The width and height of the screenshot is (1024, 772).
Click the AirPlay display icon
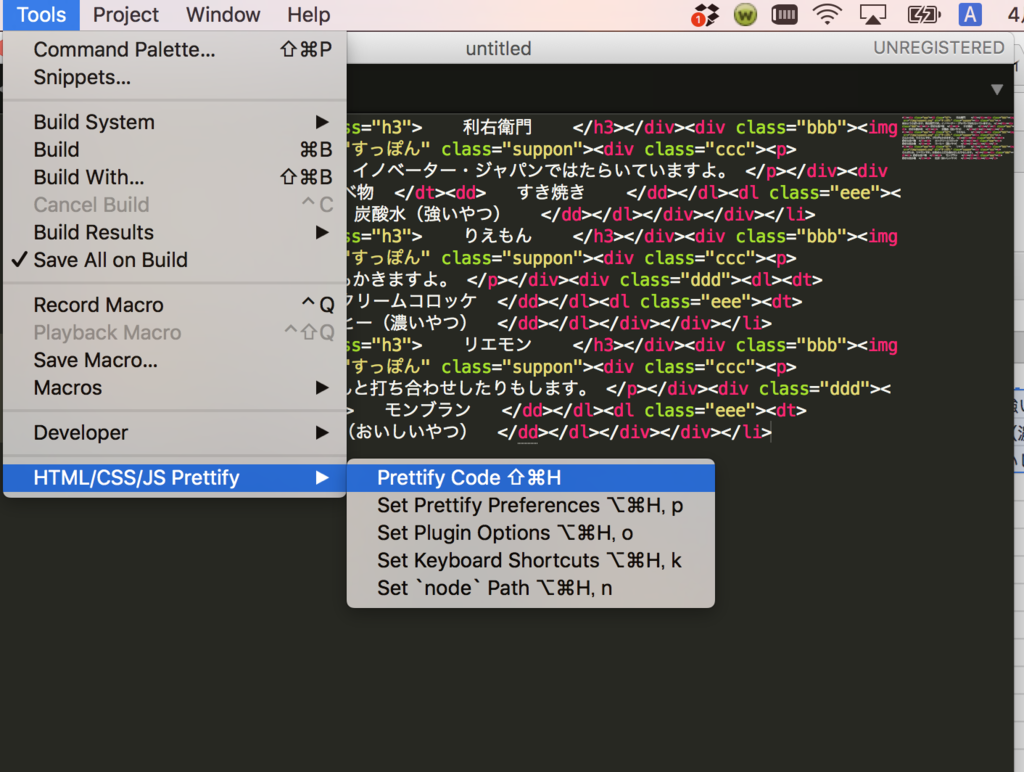(x=874, y=15)
